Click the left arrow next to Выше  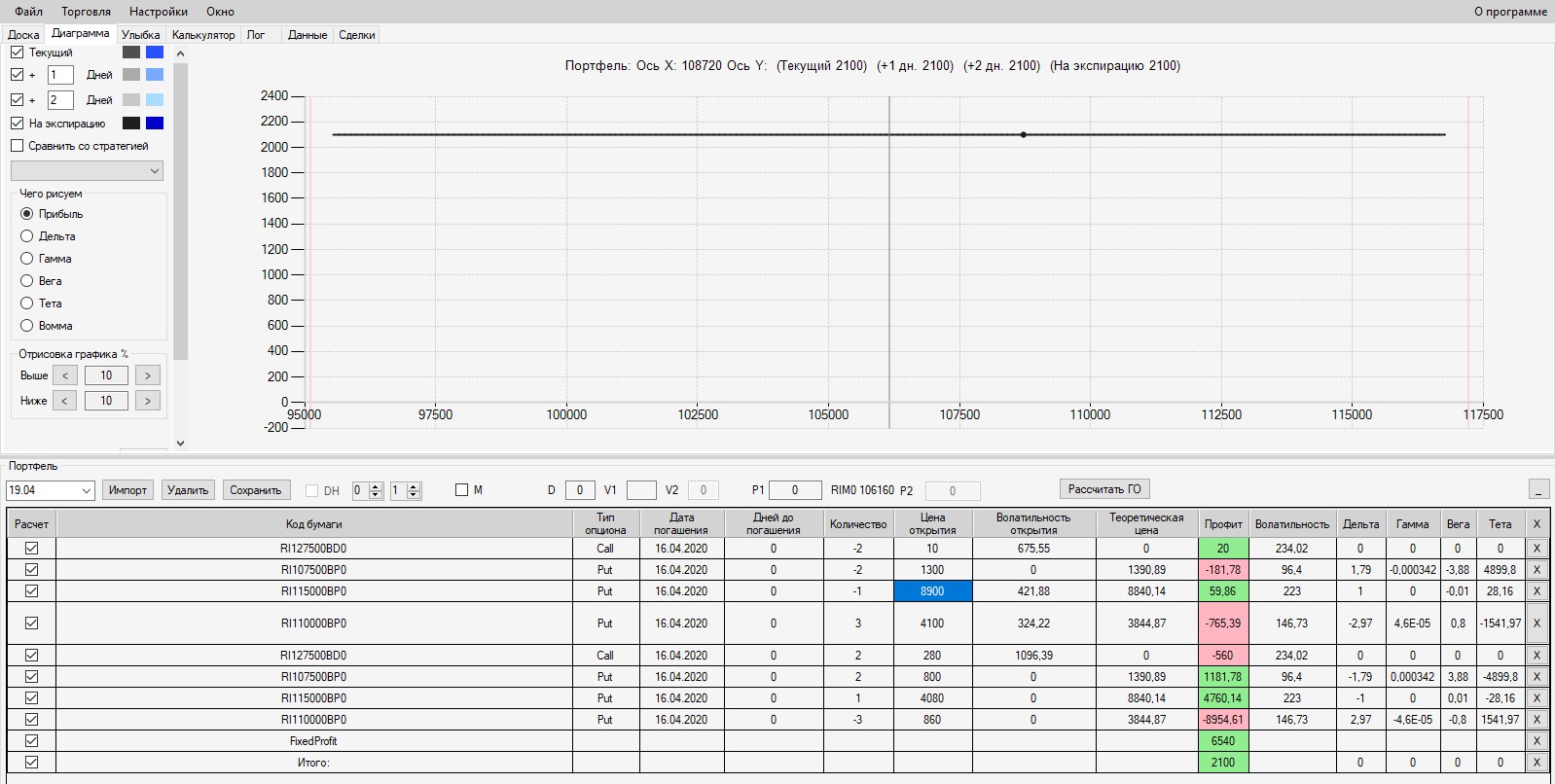click(65, 375)
